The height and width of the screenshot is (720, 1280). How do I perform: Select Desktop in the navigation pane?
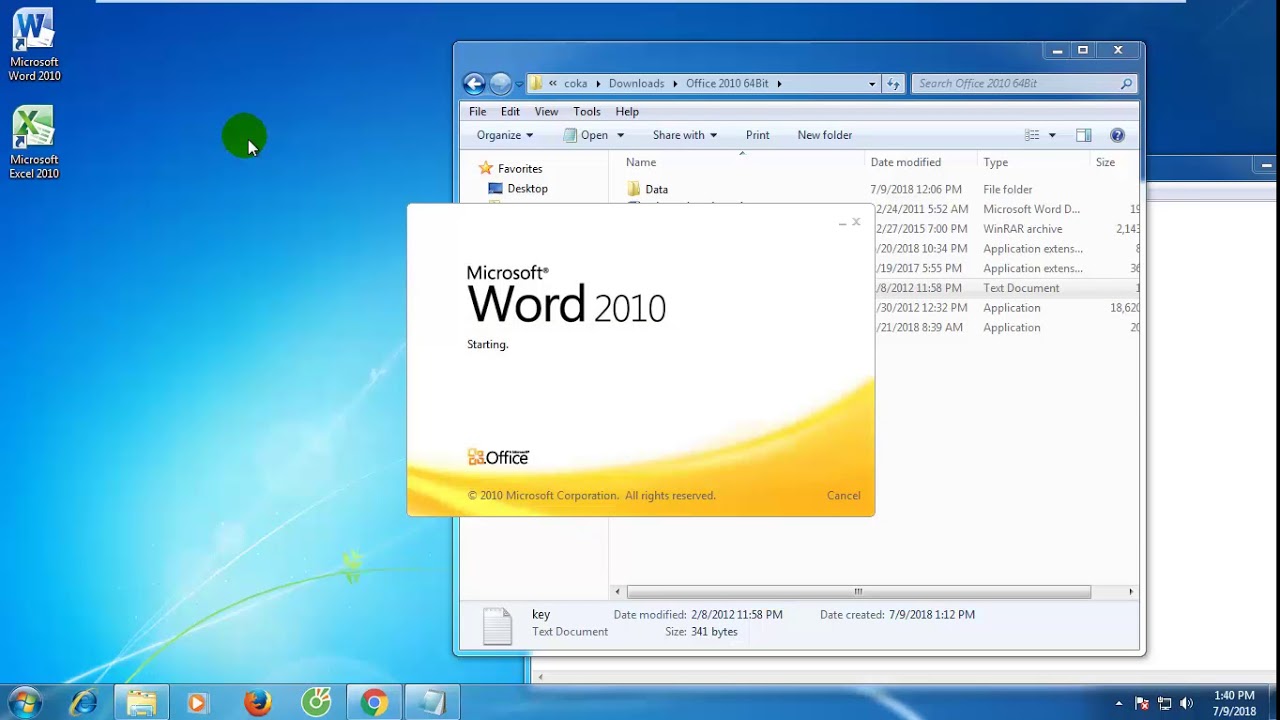pos(527,189)
